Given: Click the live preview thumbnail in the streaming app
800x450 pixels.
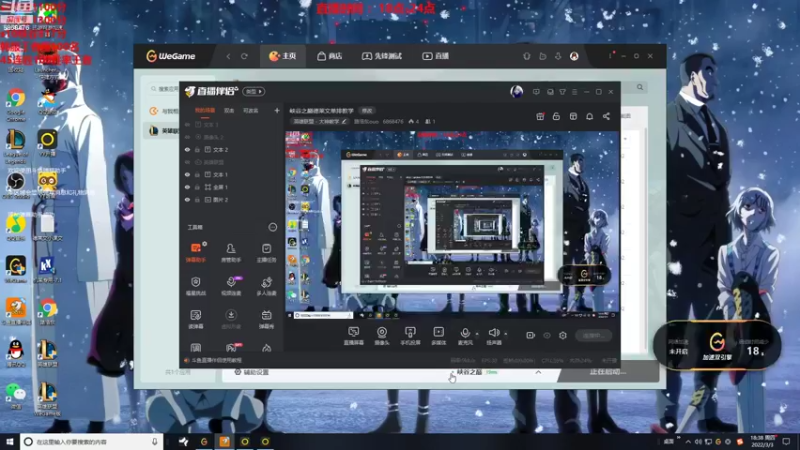Looking at the screenshot, I should [453, 224].
